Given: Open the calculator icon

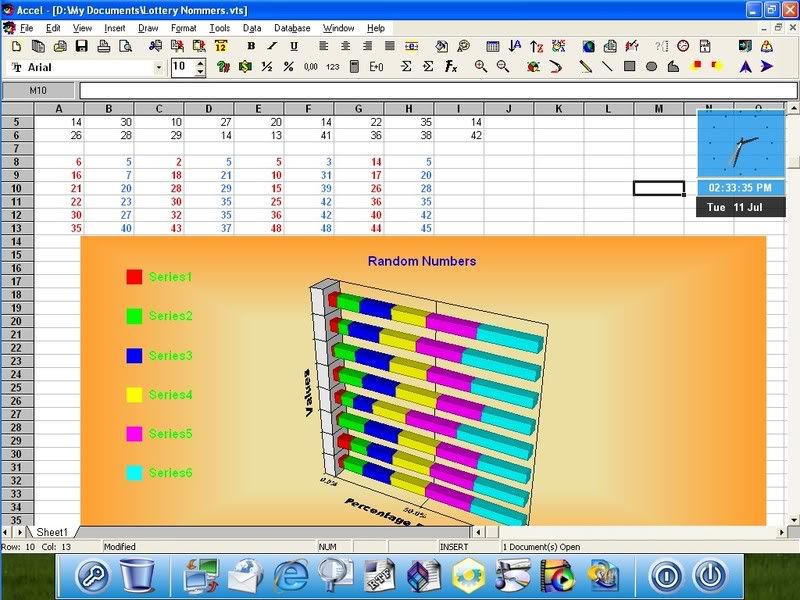Looking at the screenshot, I should (354, 66).
